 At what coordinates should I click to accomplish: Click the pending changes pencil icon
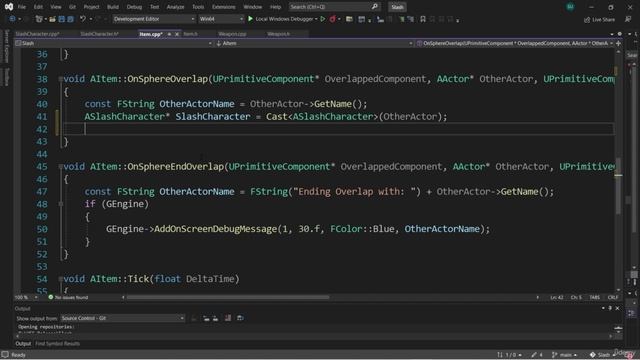click(537, 355)
